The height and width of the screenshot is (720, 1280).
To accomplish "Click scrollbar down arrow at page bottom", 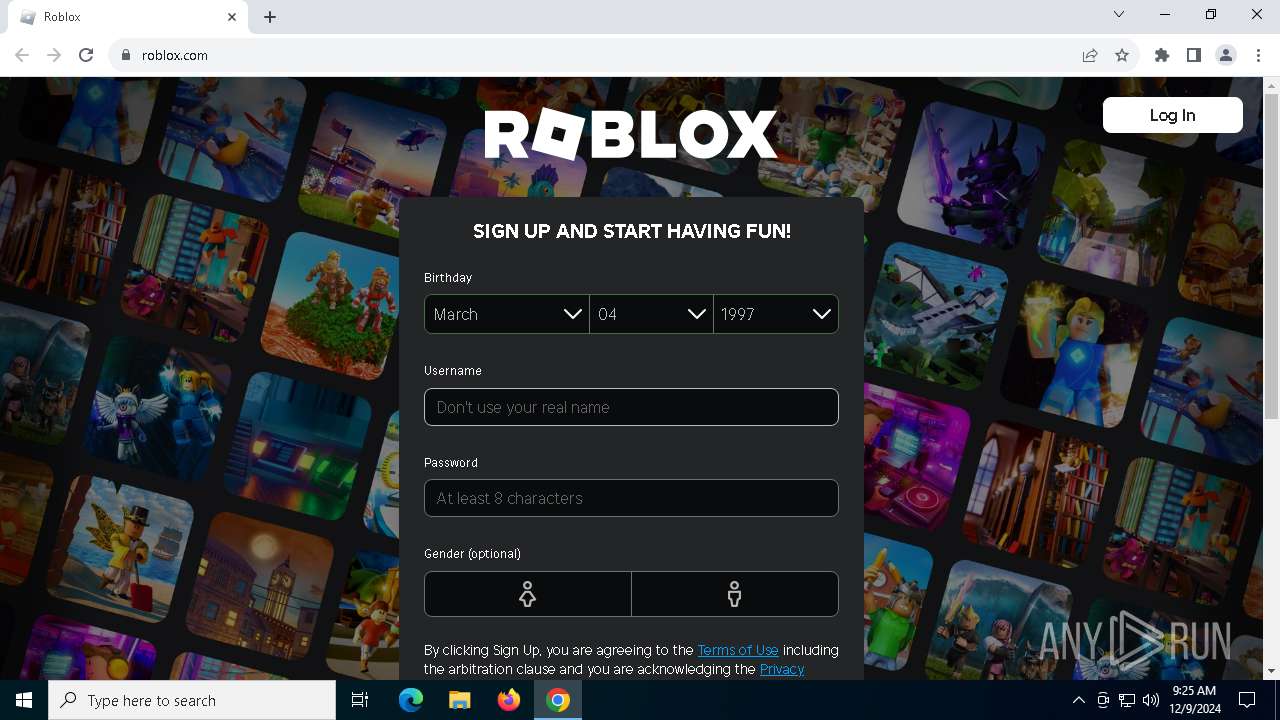I will pyautogui.click(x=1271, y=671).
